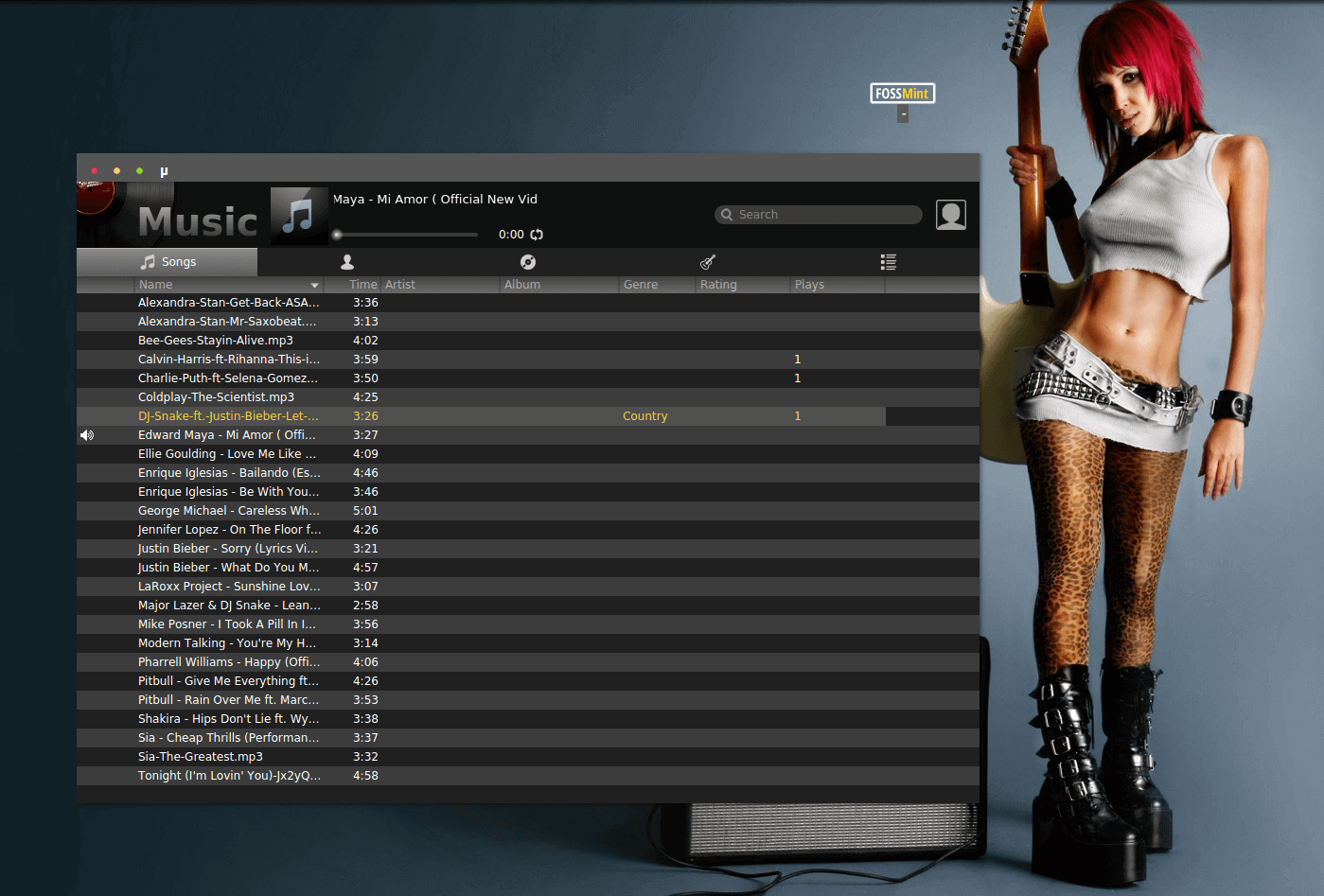Select Coldplay-The-Scientist.mp3
This screenshot has height=896, width=1324.
point(216,397)
